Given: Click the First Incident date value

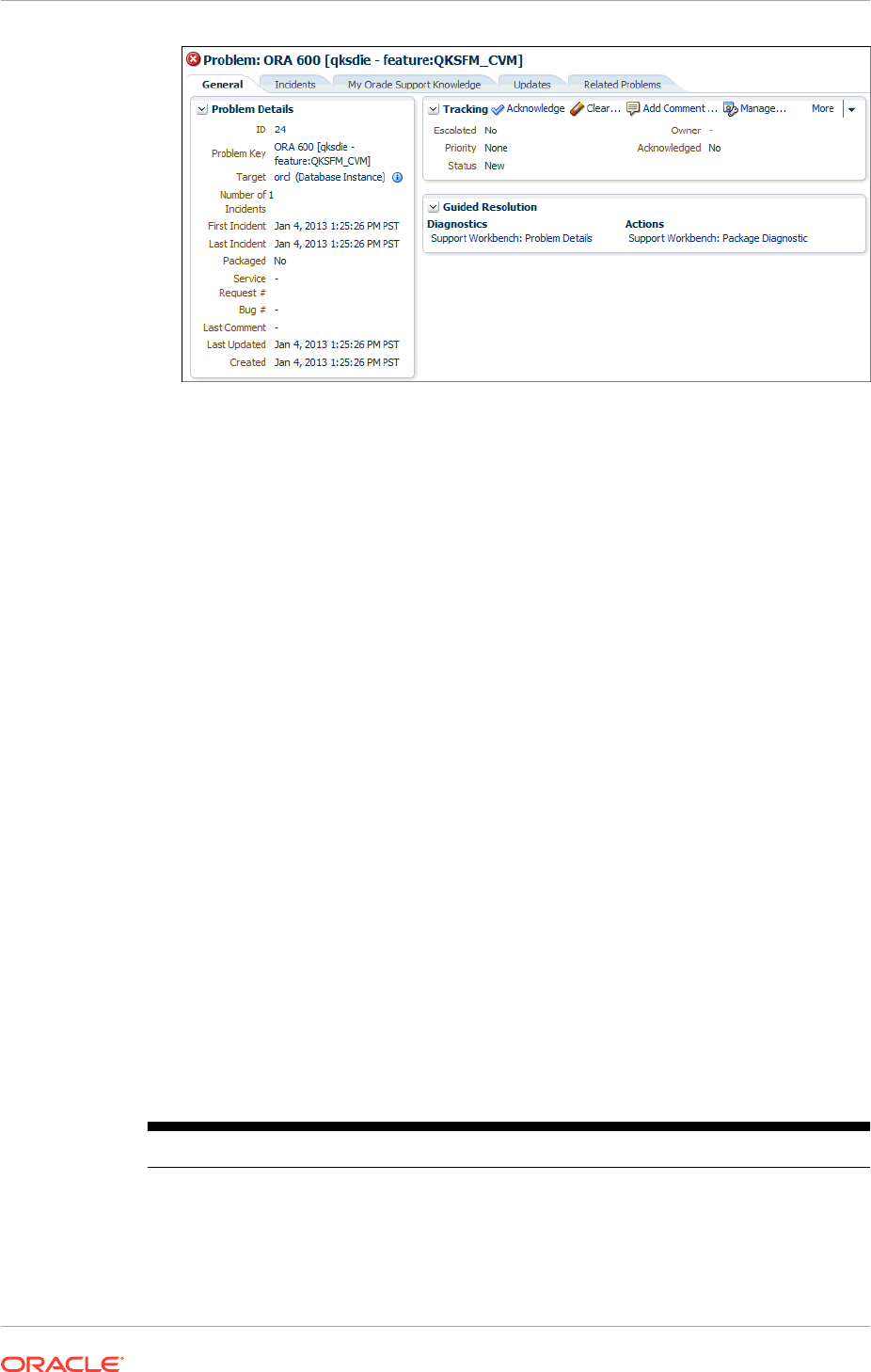Looking at the screenshot, I should (x=337, y=226).
